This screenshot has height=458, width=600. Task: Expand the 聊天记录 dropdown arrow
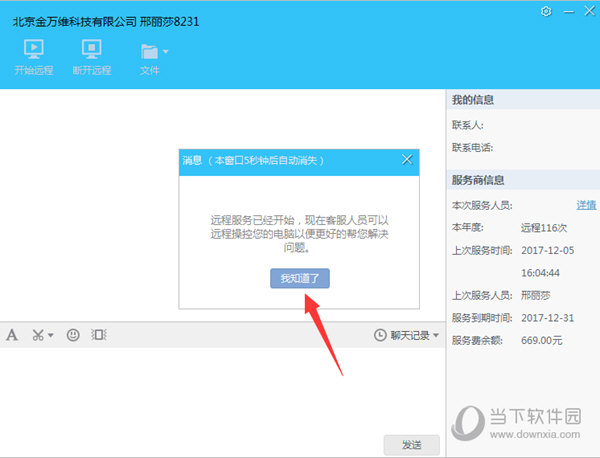pos(435,336)
